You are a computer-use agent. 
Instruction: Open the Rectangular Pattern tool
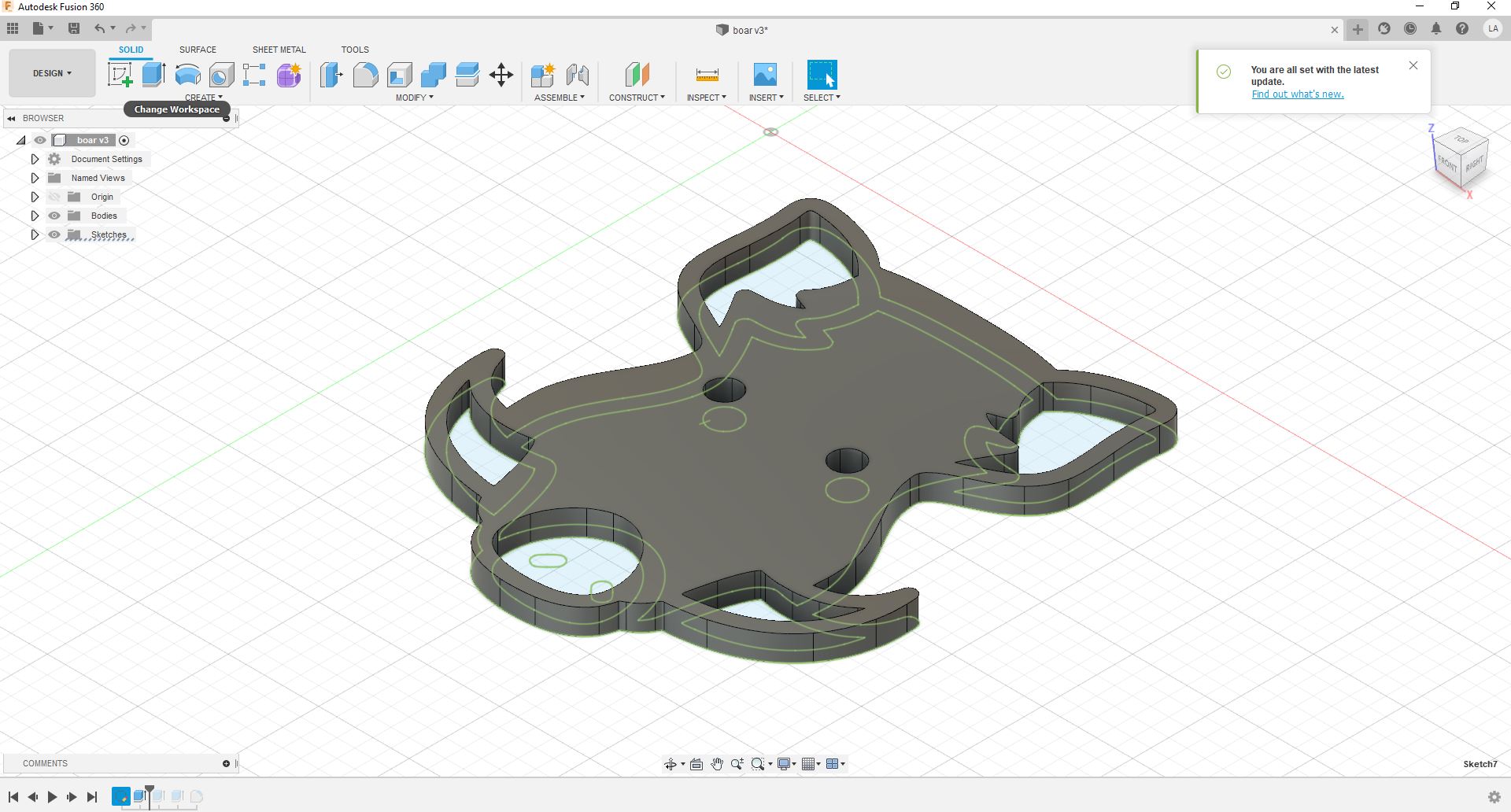254,75
